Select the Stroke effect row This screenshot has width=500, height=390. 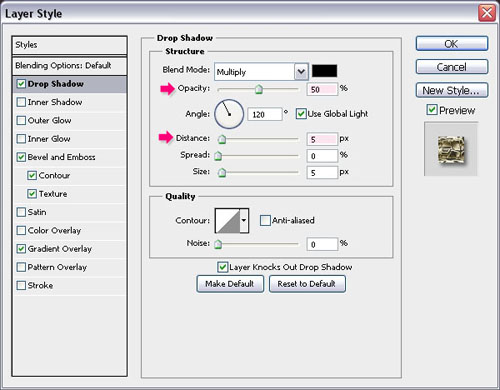(x=70, y=285)
